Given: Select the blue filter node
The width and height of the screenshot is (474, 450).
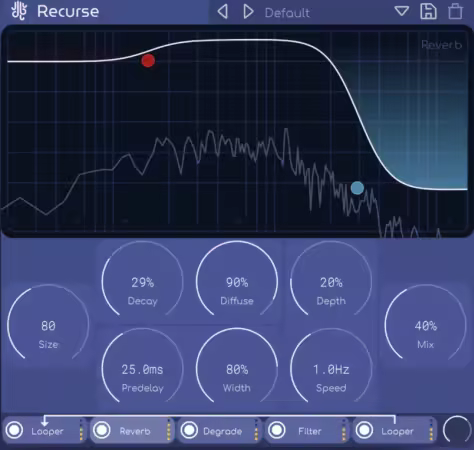Looking at the screenshot, I should pyautogui.click(x=357, y=188).
